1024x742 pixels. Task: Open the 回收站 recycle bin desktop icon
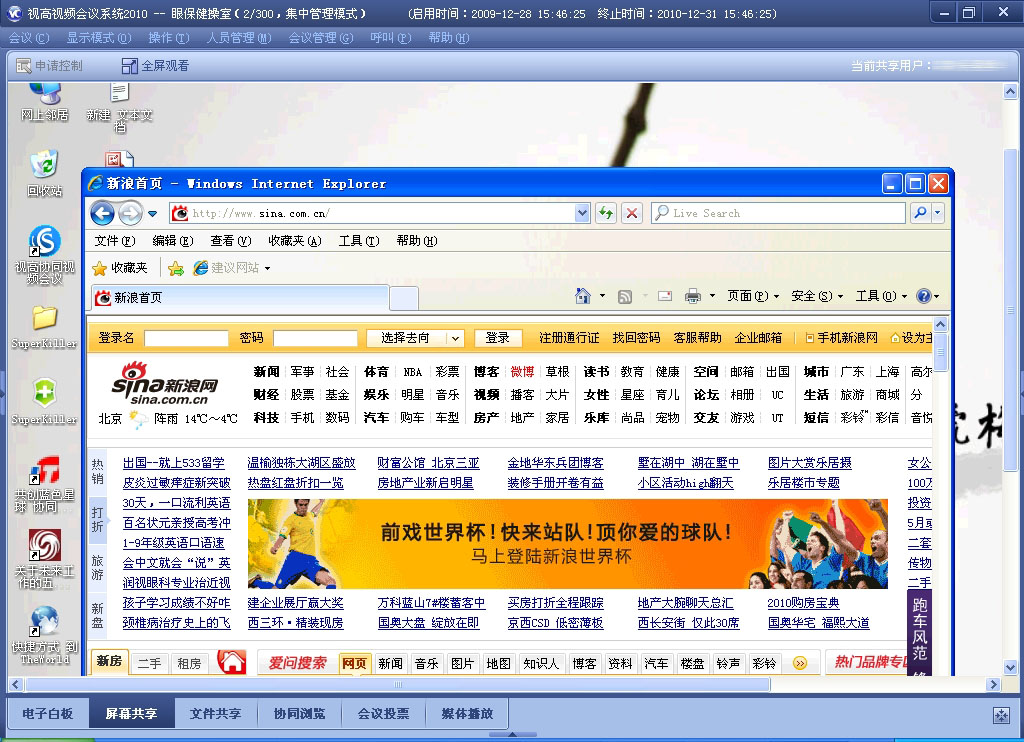pos(44,165)
